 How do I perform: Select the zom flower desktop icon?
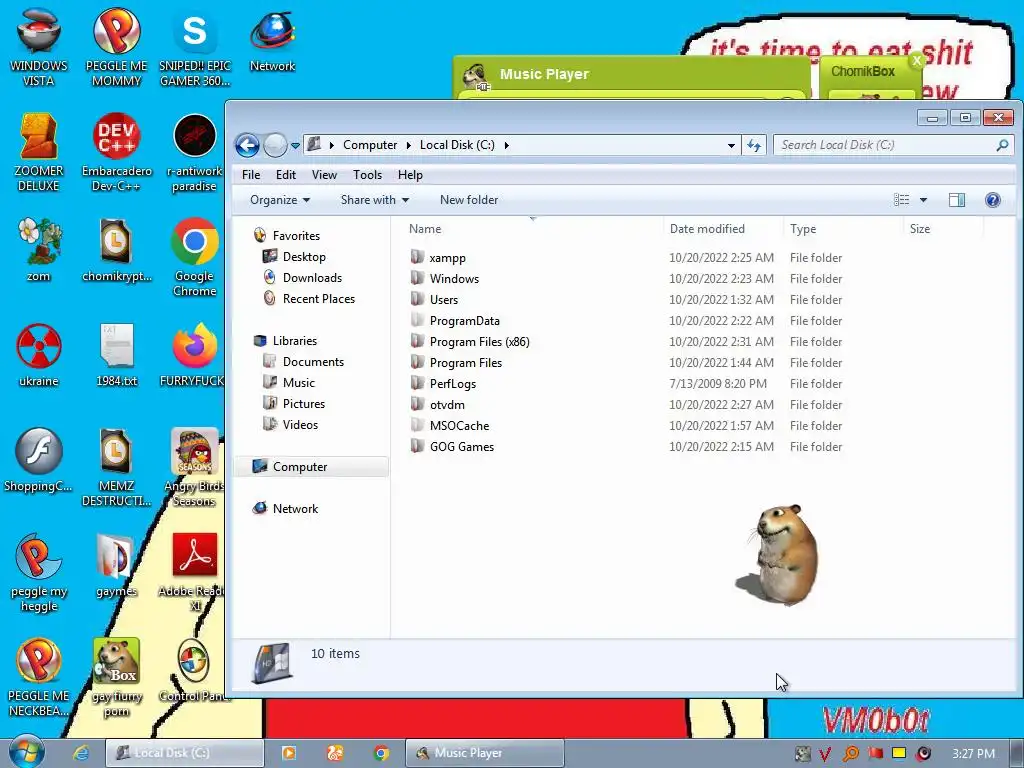[x=39, y=249]
